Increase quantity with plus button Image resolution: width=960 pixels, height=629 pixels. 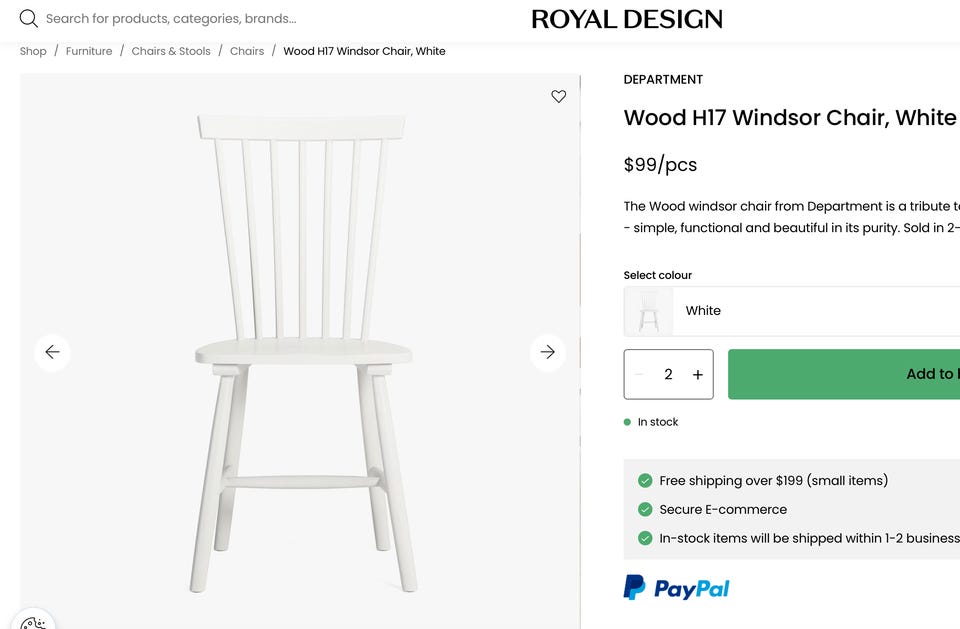tap(697, 375)
